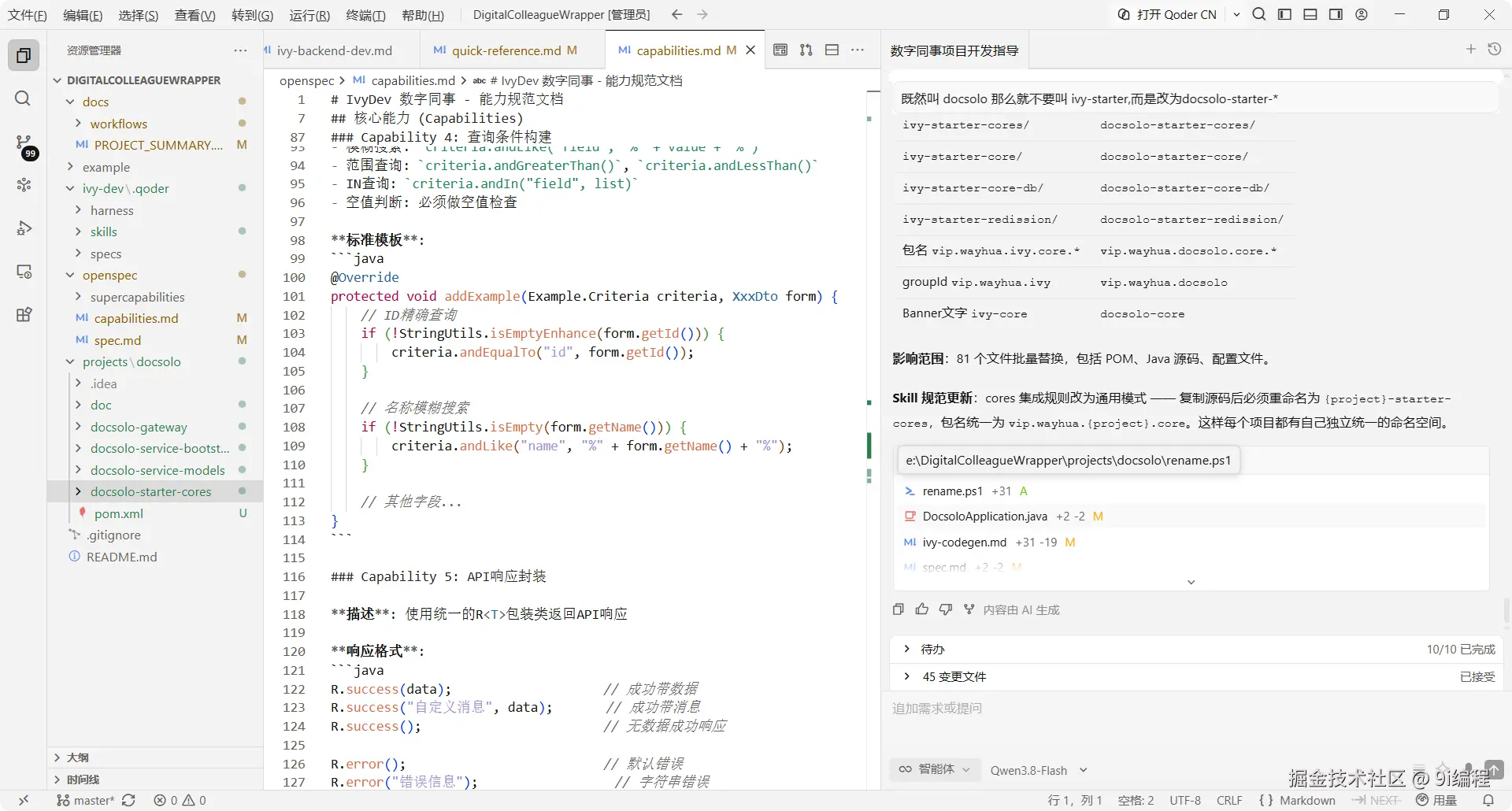Open the Qwen3.8-Flash model dropdown
1512x811 pixels.
coord(1038,770)
